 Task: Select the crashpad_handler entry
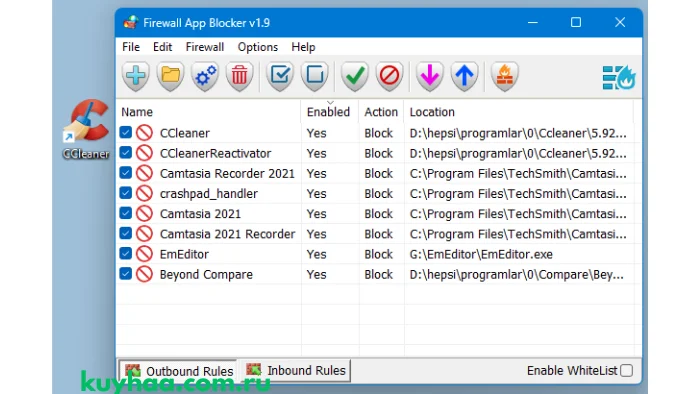(209, 193)
